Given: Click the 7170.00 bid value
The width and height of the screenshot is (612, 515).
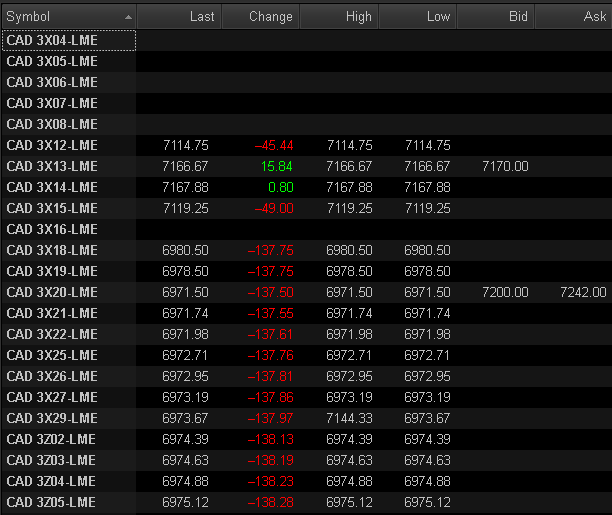Looking at the screenshot, I should tap(505, 166).
